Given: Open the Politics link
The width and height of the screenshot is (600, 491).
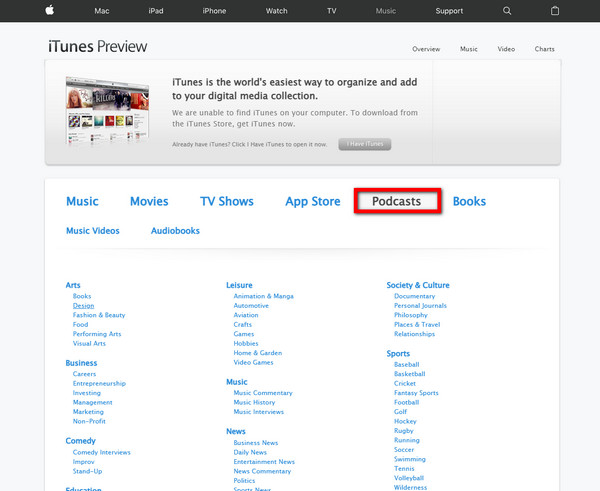Looking at the screenshot, I should pyautogui.click(x=244, y=481).
